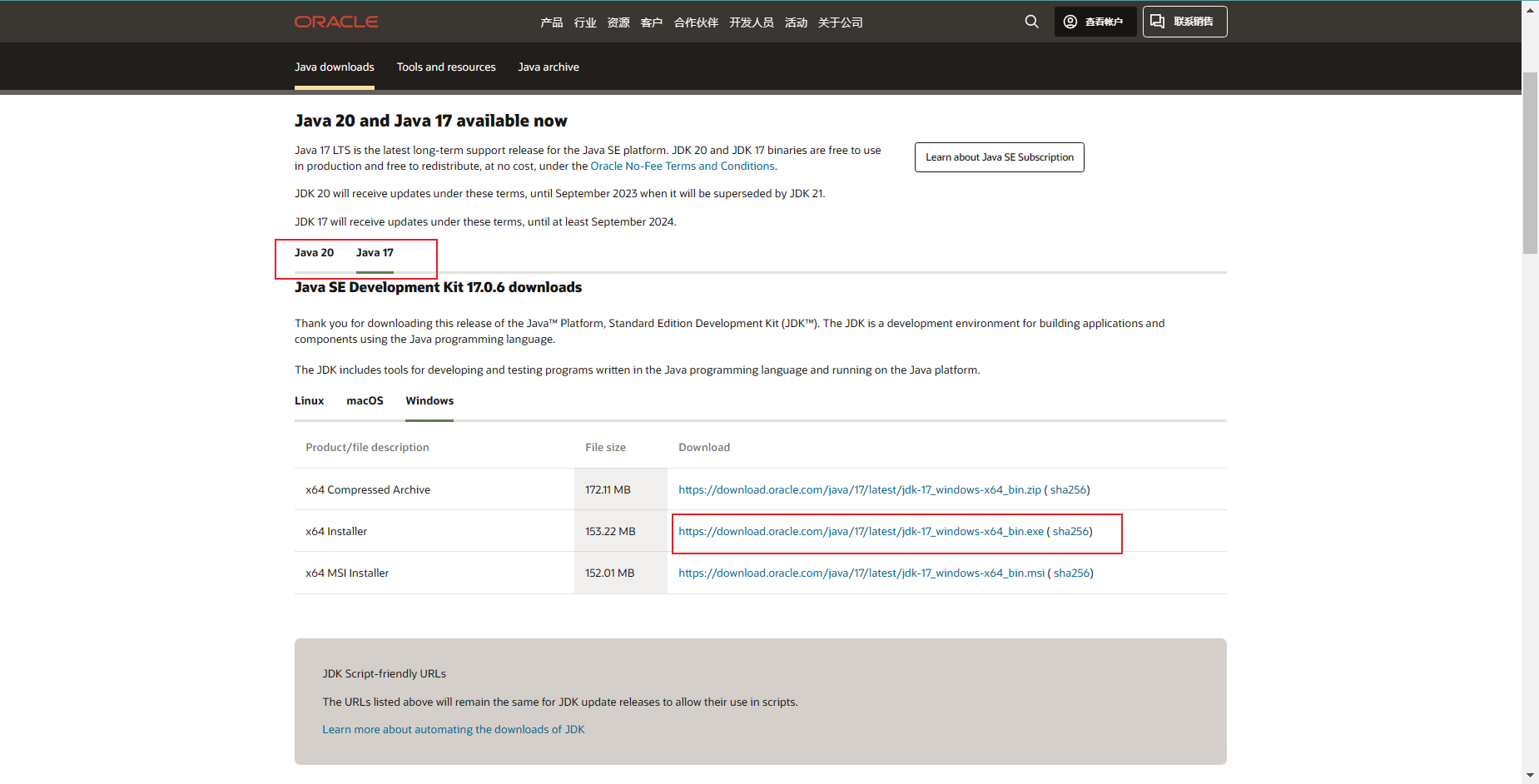Open the 关于公司 menu
Image resolution: width=1539 pixels, height=784 pixels.
[840, 22]
